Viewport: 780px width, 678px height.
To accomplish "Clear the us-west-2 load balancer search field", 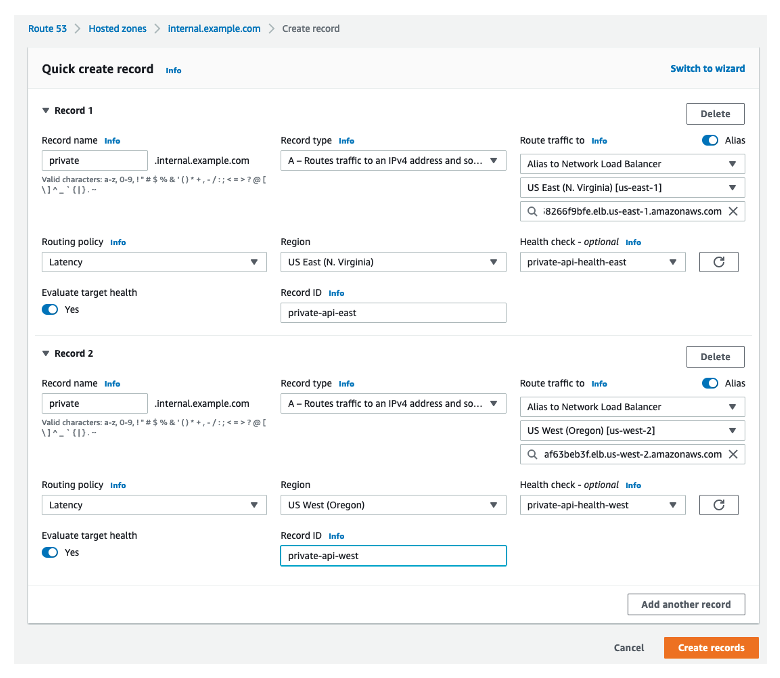I will [733, 455].
